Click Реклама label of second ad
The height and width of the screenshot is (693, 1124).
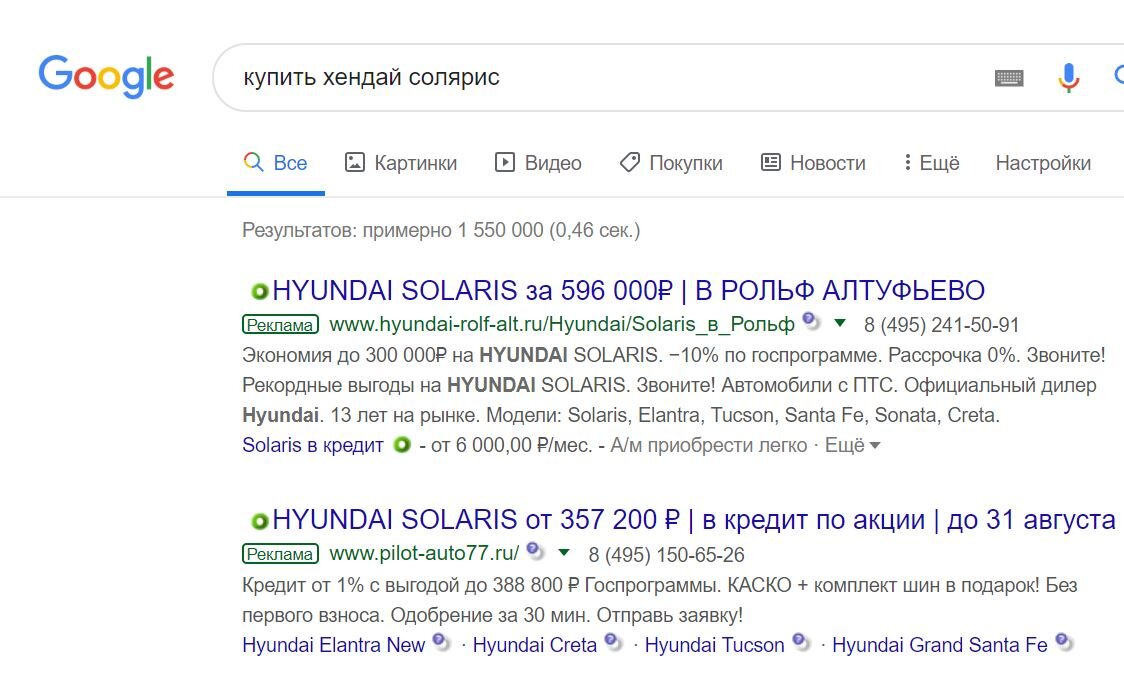[280, 554]
